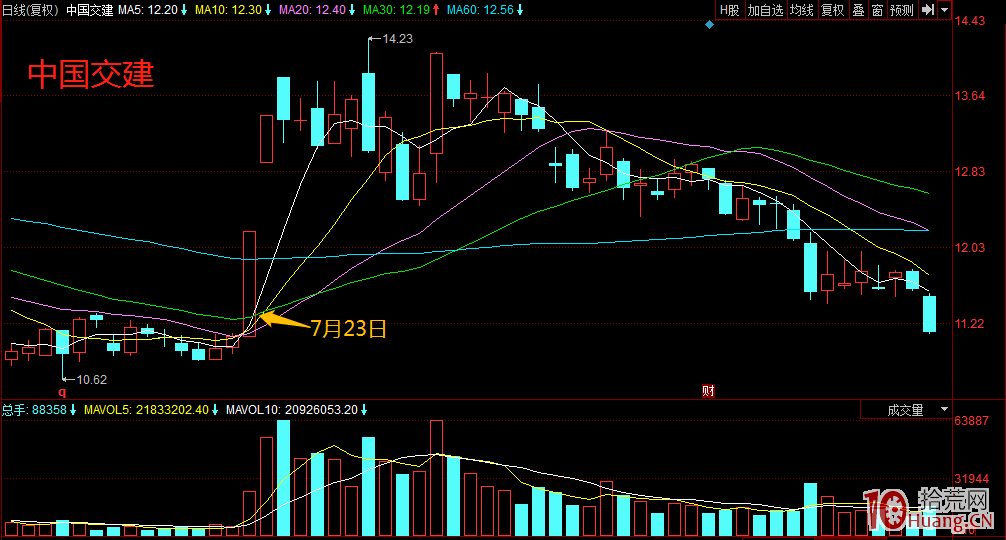1006x540 pixels.
Task: Click the 10.62 low price label
Action: tap(91, 380)
